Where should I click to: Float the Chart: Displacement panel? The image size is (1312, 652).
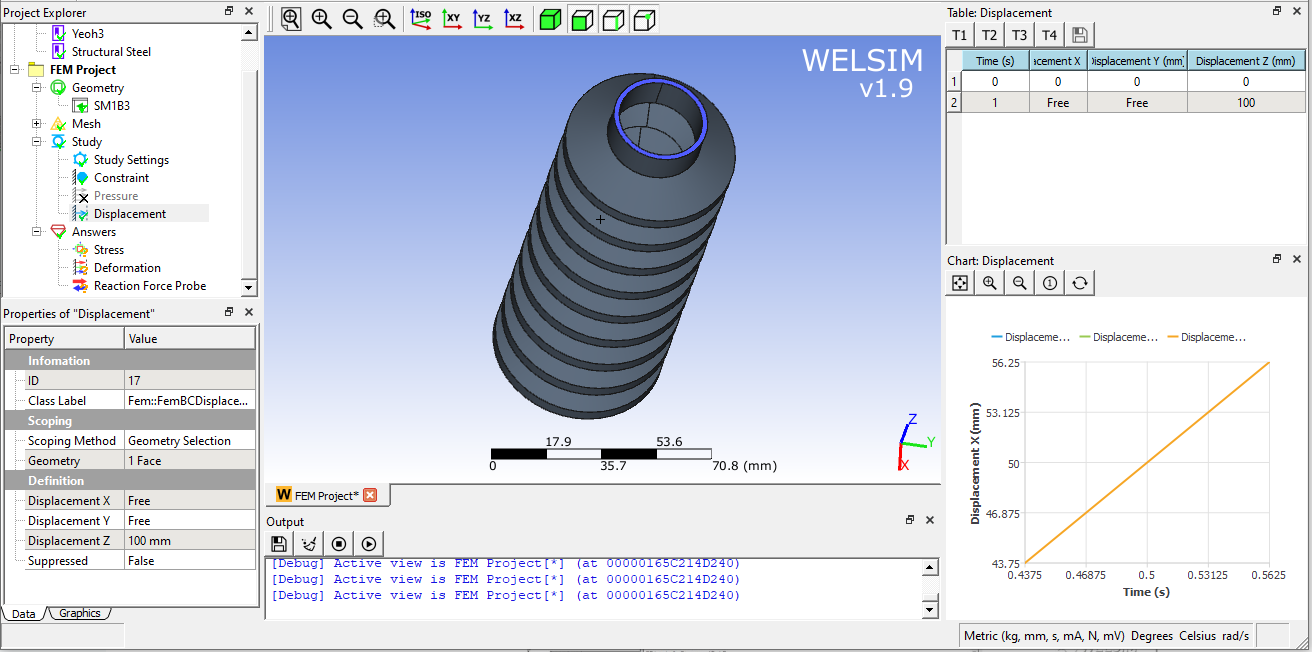pos(1277,259)
